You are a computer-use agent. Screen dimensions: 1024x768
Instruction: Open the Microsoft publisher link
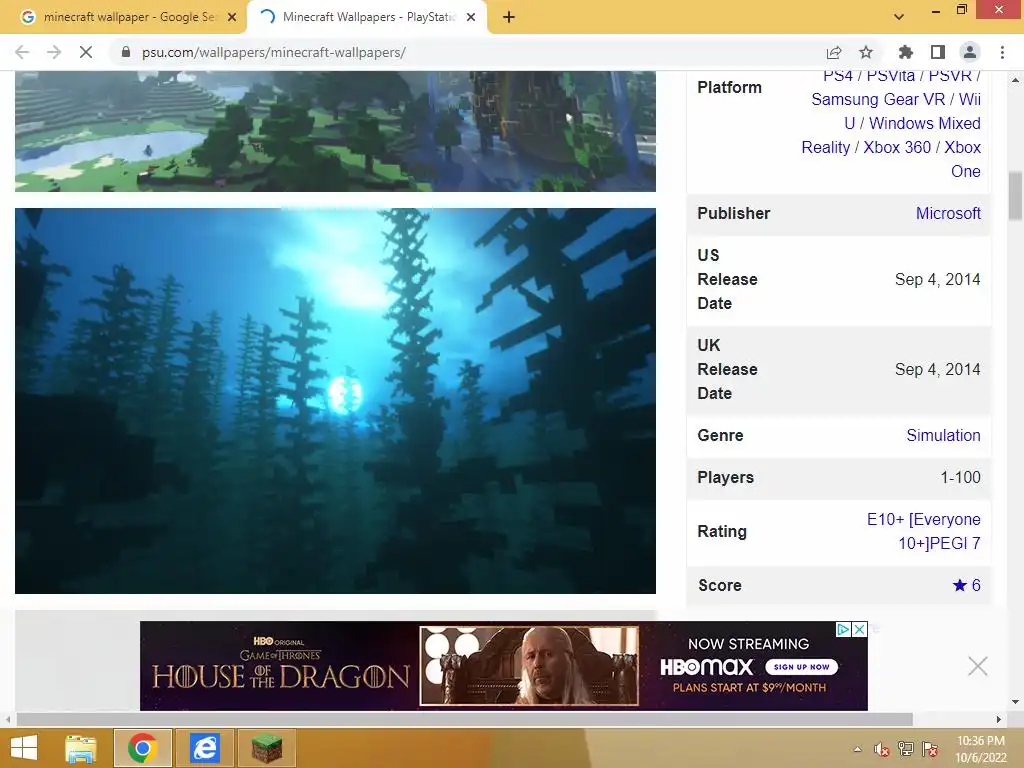pyautogui.click(x=948, y=214)
